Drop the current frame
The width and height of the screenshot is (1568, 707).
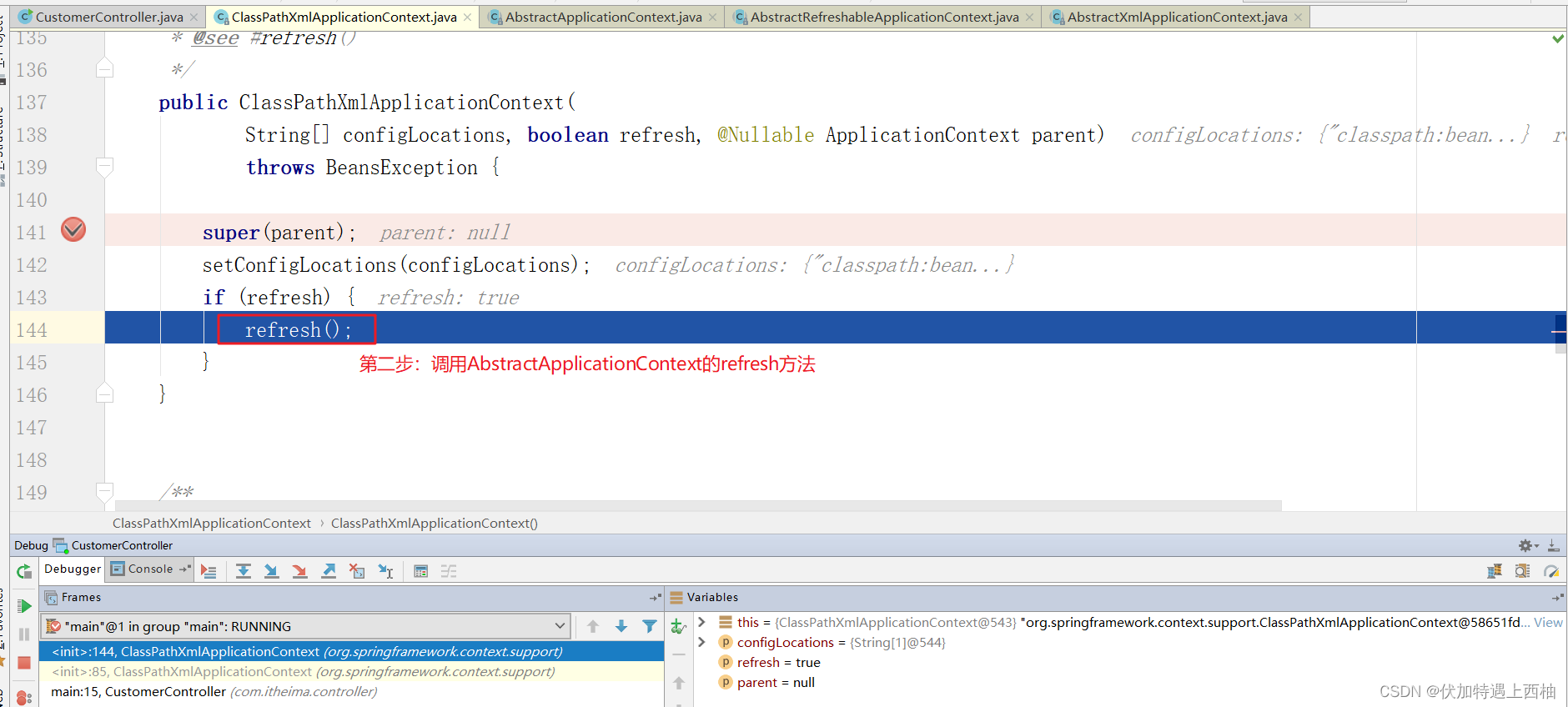(357, 571)
